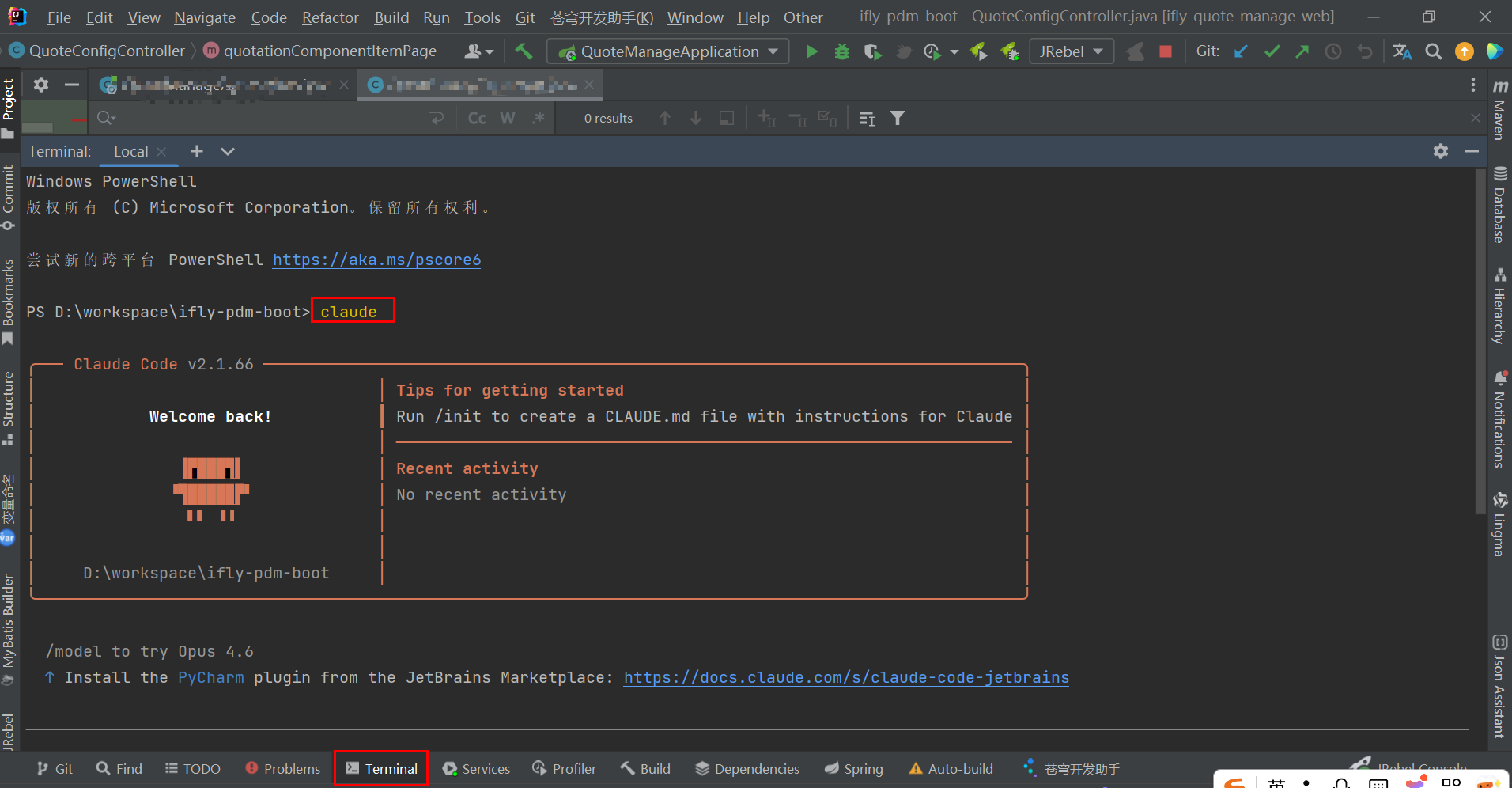Open the Spring tool window

tap(854, 768)
